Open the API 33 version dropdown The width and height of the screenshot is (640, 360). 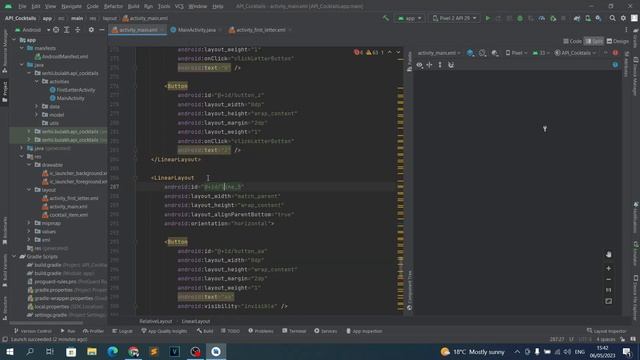[542, 53]
